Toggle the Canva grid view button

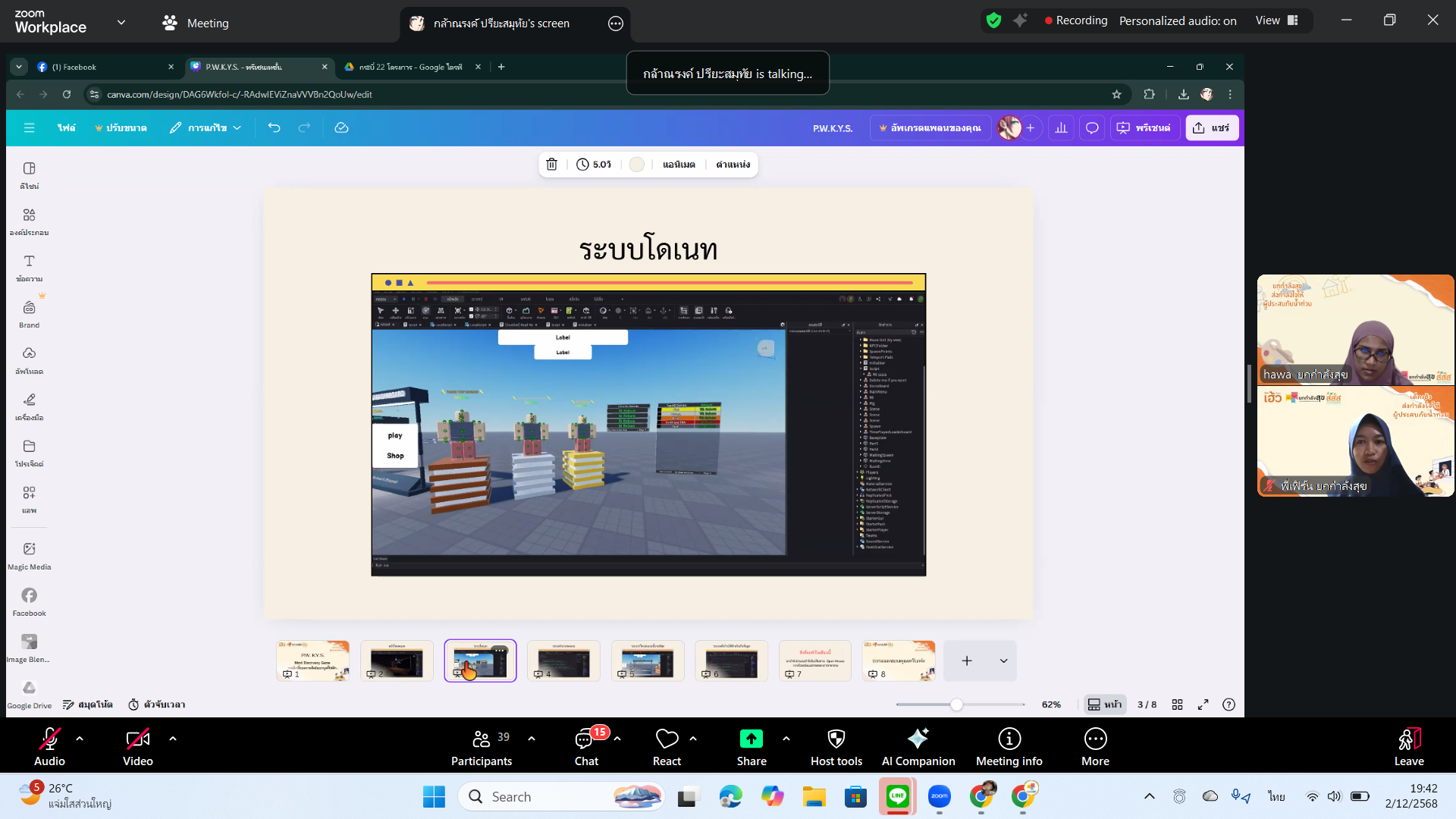pyautogui.click(x=1177, y=704)
